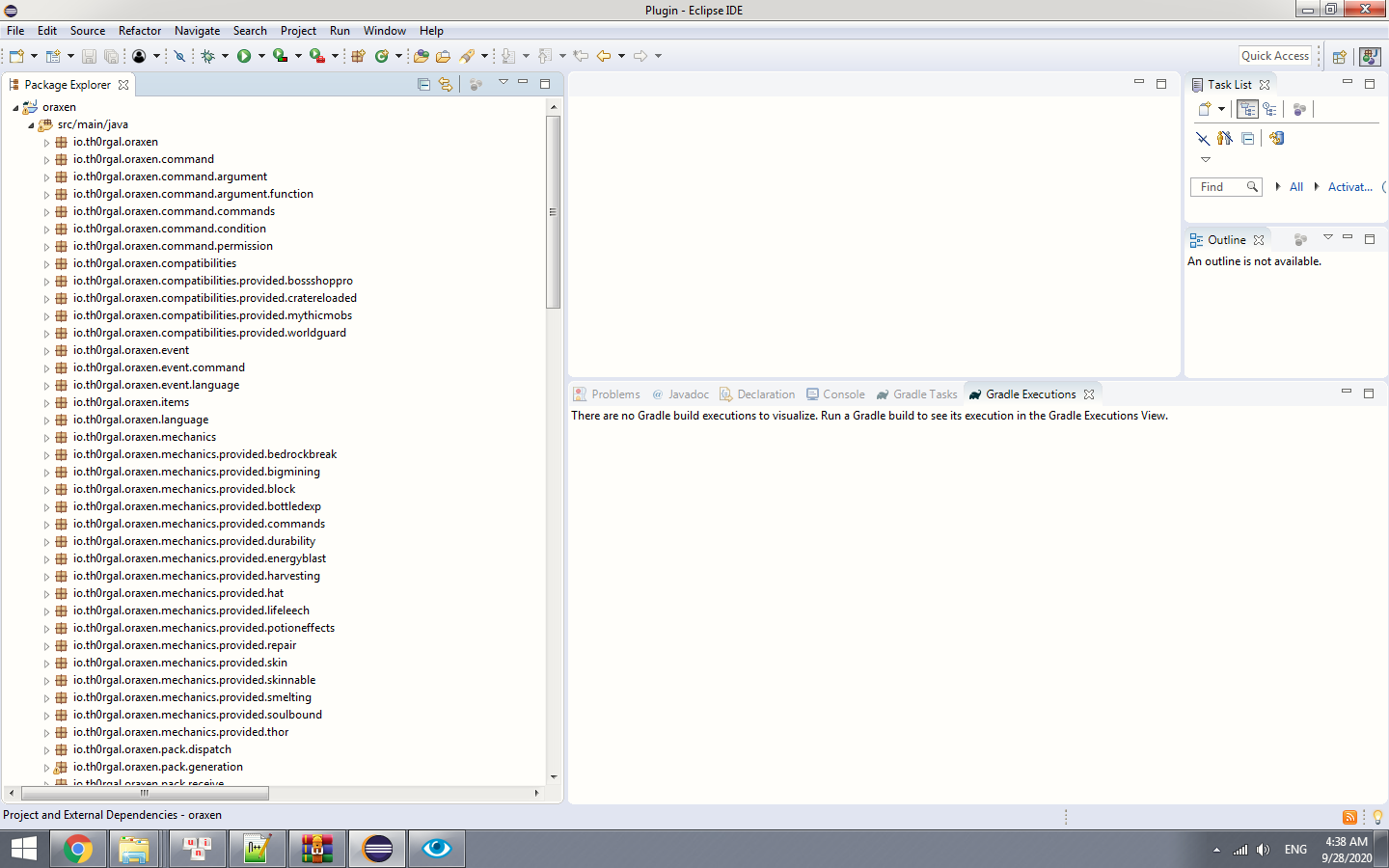Click the yellow Back navigation arrow
Screen dimensions: 1389x868
[604, 56]
